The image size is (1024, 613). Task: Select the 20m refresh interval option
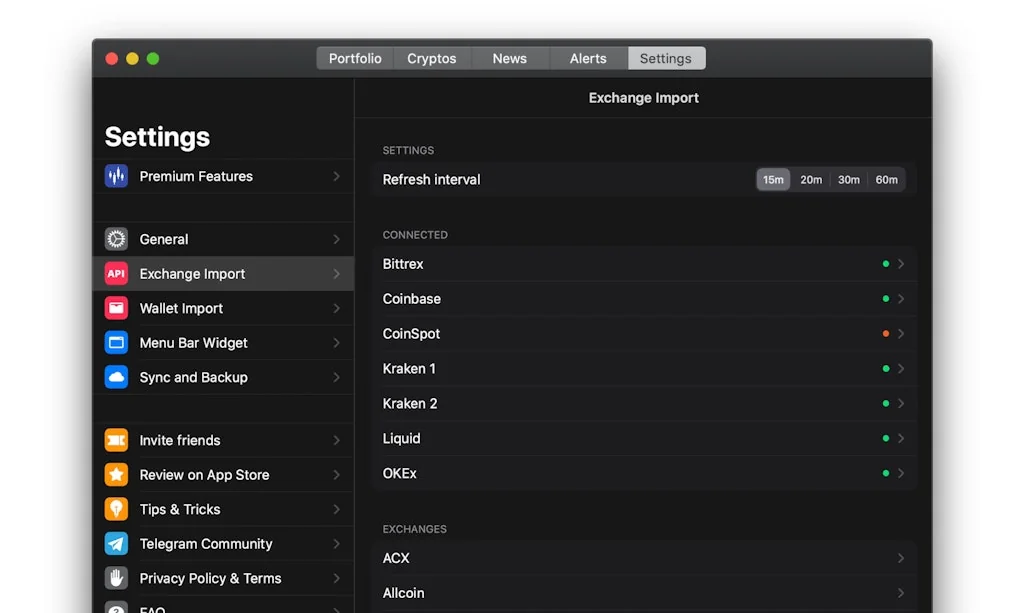(x=810, y=179)
